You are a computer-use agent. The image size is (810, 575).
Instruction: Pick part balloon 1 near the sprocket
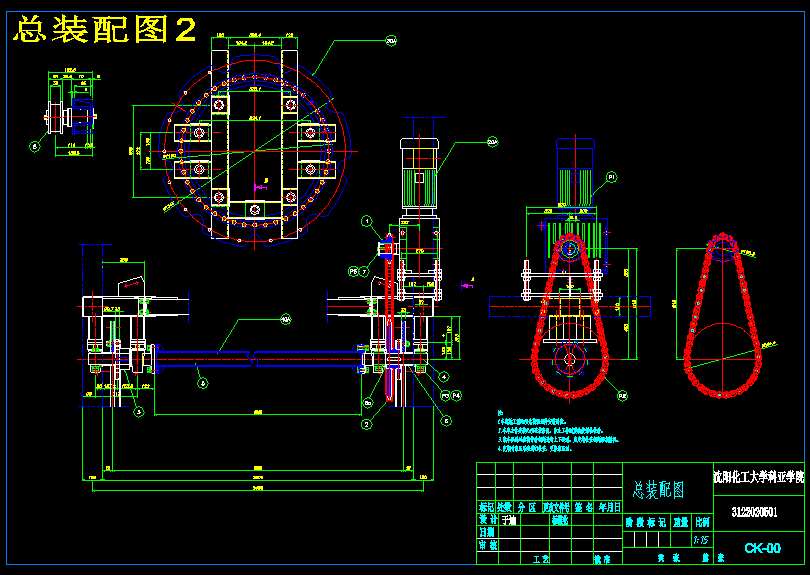point(367,222)
